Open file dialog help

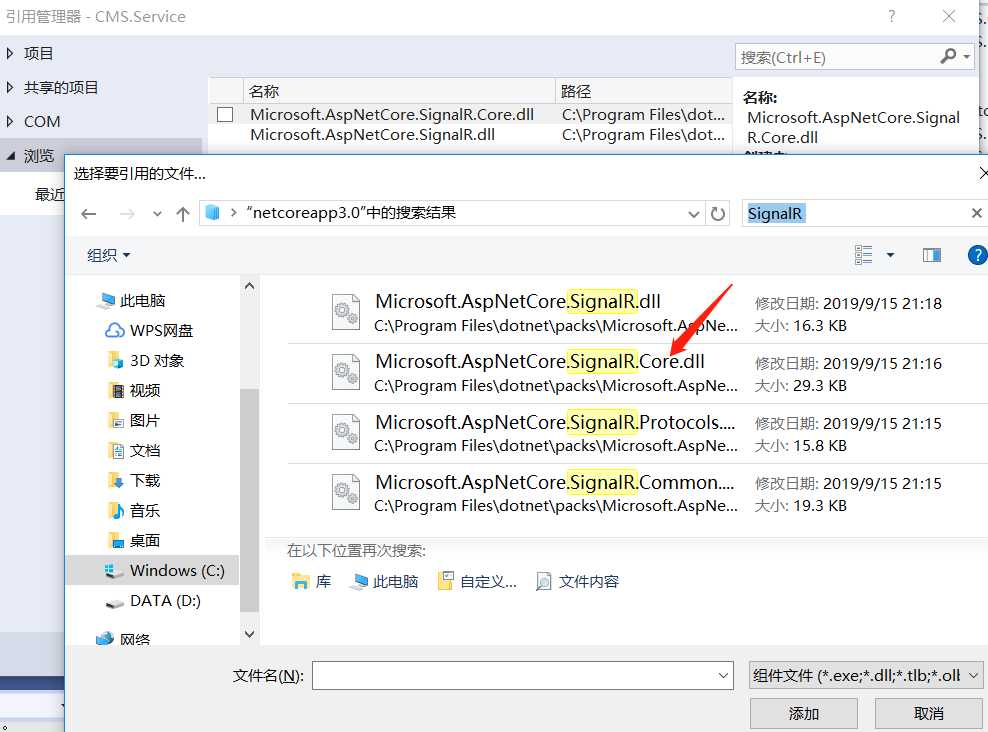[977, 255]
